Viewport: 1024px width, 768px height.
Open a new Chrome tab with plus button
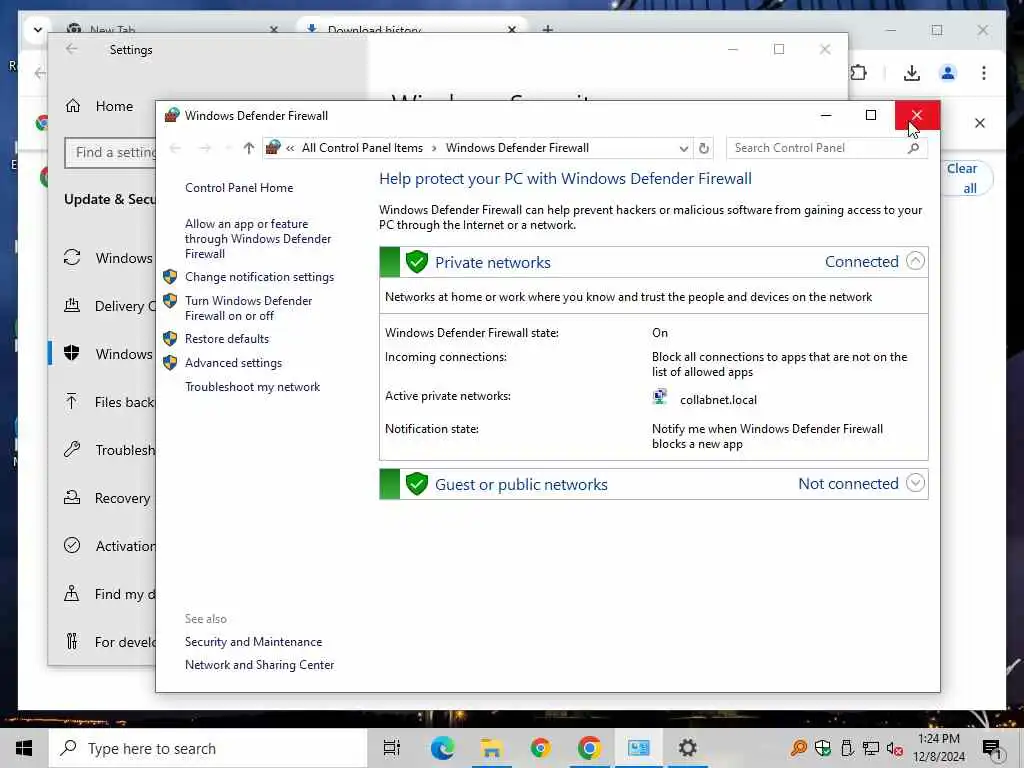point(547,29)
